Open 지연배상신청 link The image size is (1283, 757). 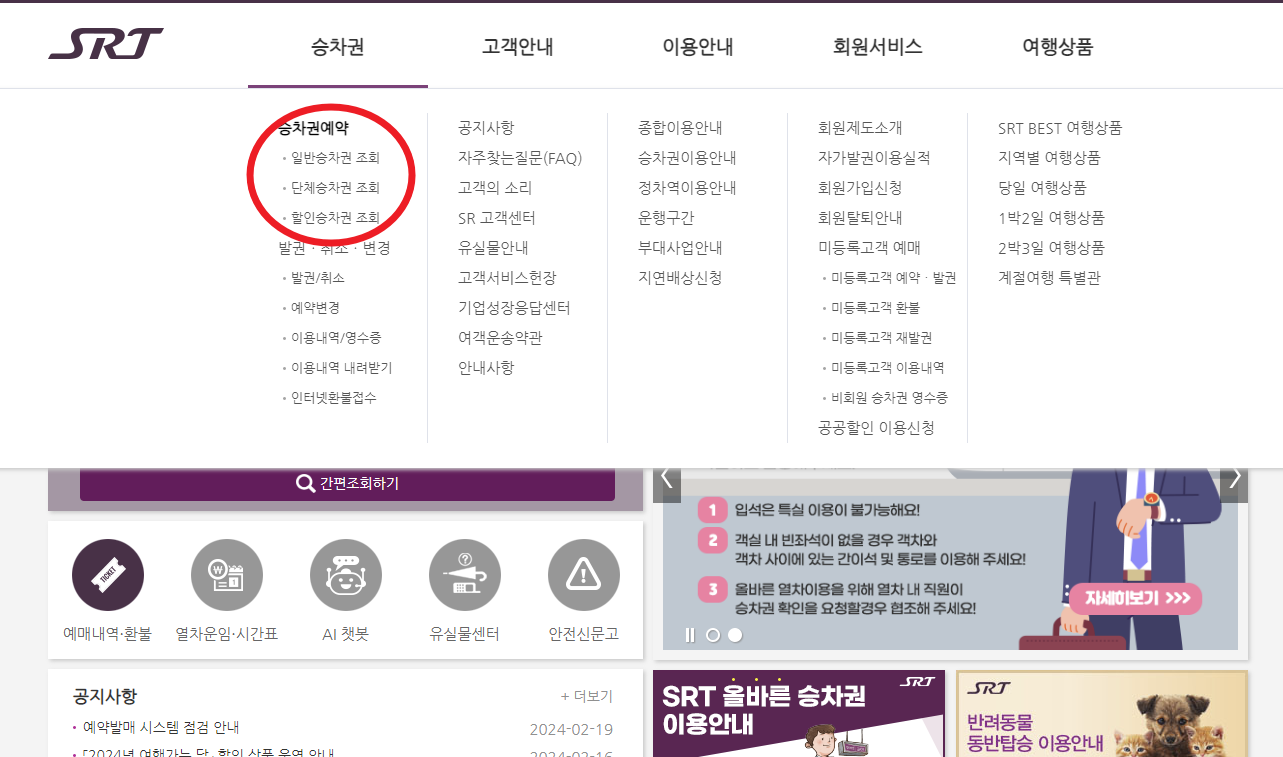680,278
